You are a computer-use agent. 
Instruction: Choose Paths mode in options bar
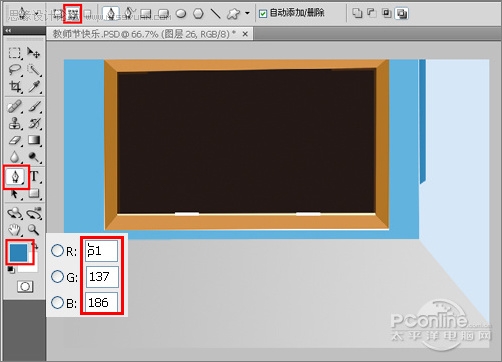tap(73, 14)
